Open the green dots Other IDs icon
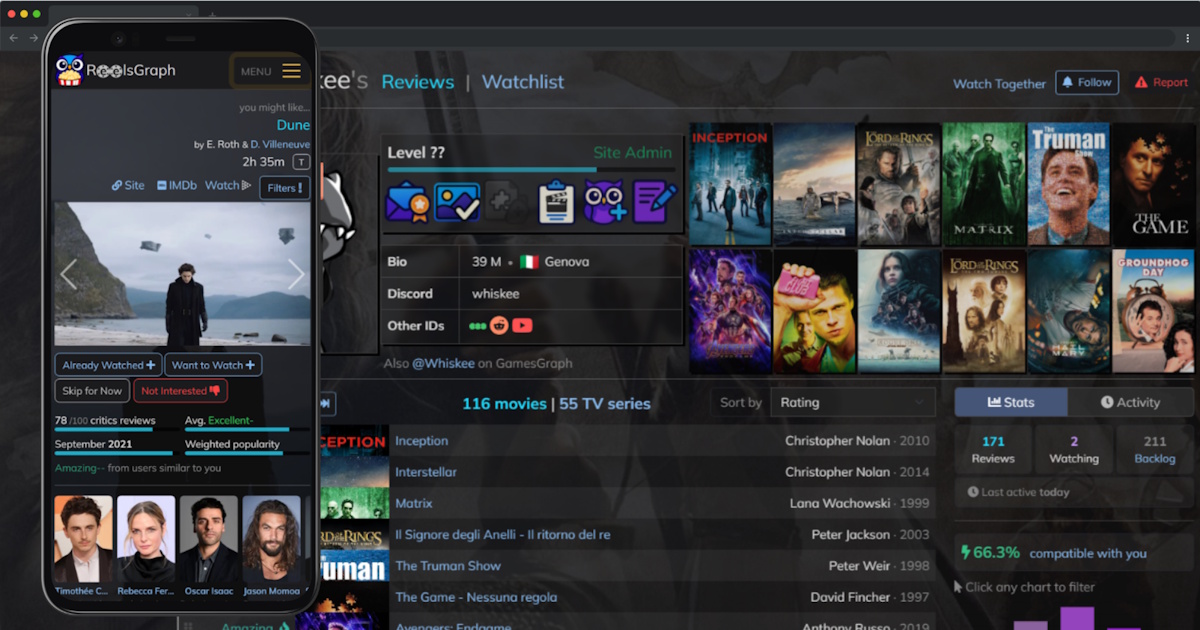Viewport: 1200px width, 630px height. point(477,326)
